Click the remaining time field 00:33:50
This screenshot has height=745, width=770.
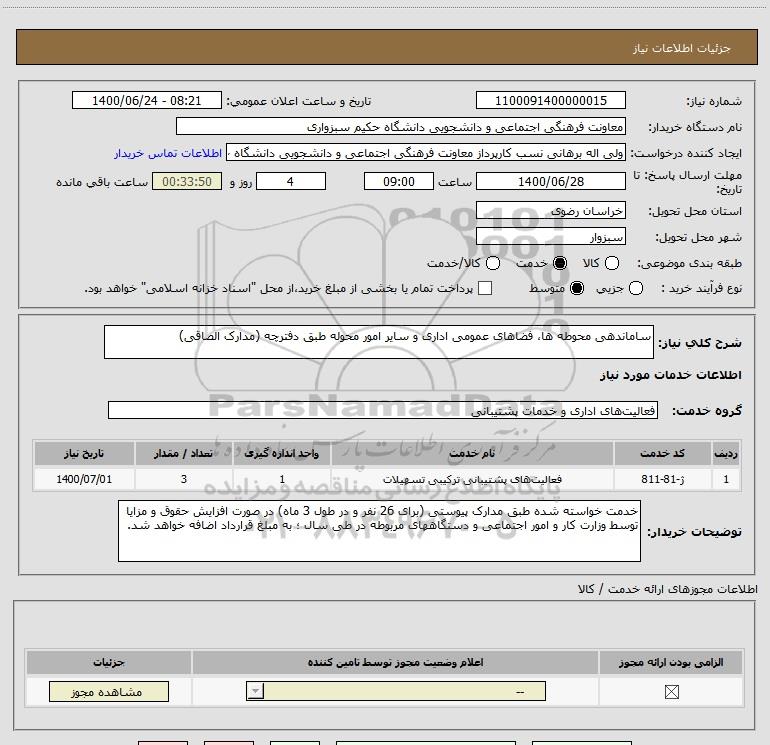(x=187, y=181)
